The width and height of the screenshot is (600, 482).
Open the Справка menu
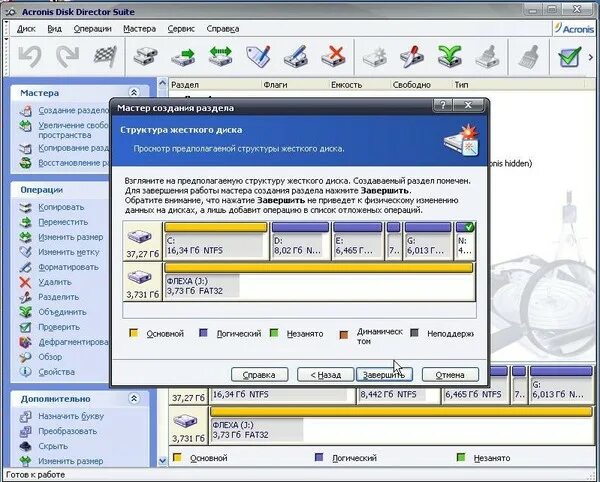[223, 29]
